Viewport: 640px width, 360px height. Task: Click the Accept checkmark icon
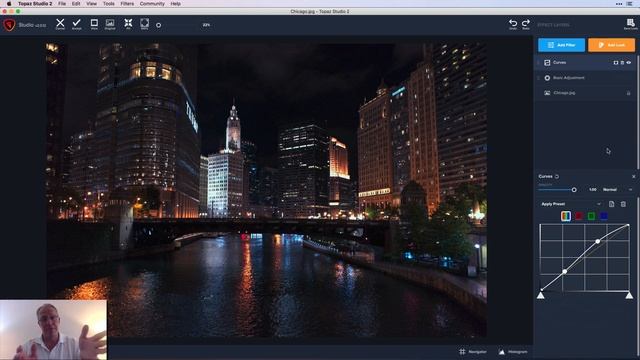[x=76, y=23]
